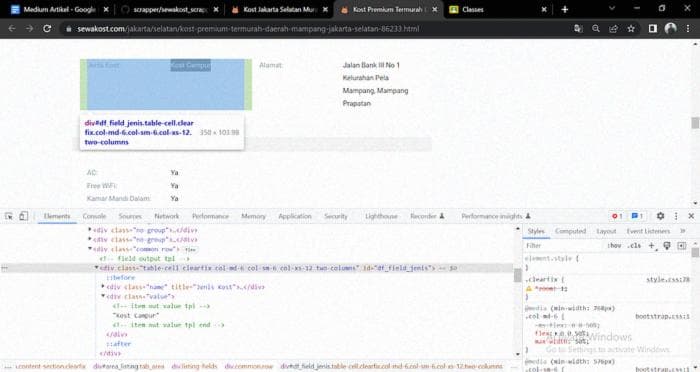This screenshot has width=700, height=372.
Task: Open the Sources panel
Action: (x=130, y=216)
